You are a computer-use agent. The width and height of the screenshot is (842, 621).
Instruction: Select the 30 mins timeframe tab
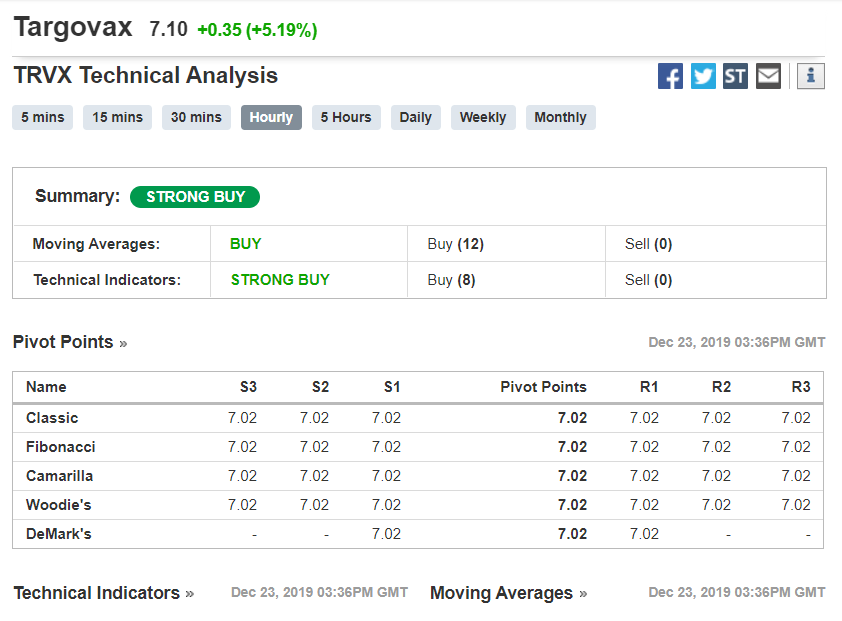[197, 117]
